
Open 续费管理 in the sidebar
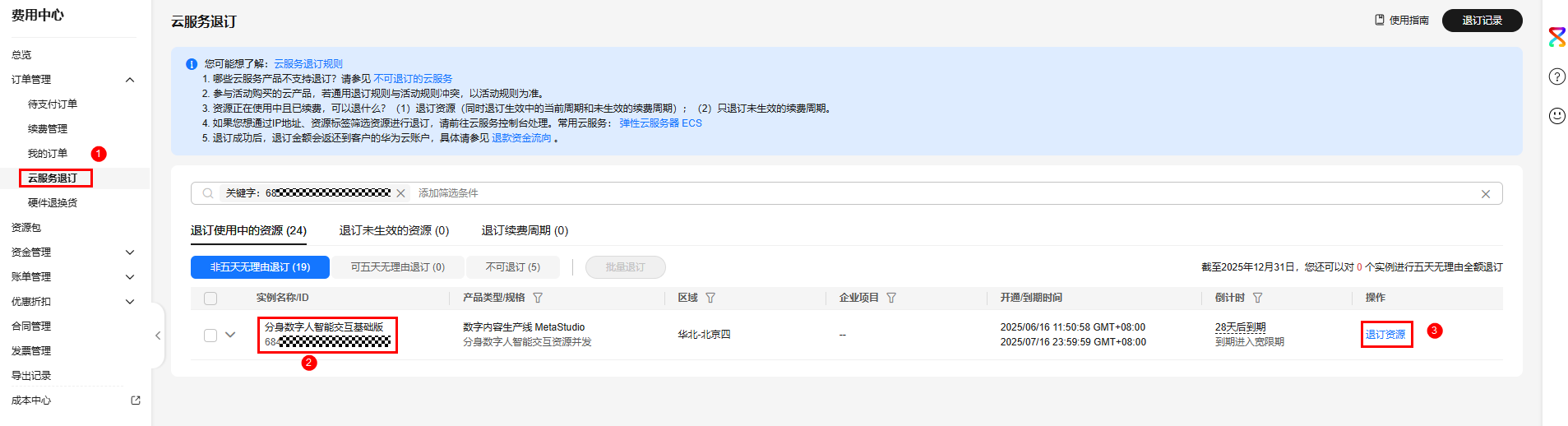[x=48, y=129]
